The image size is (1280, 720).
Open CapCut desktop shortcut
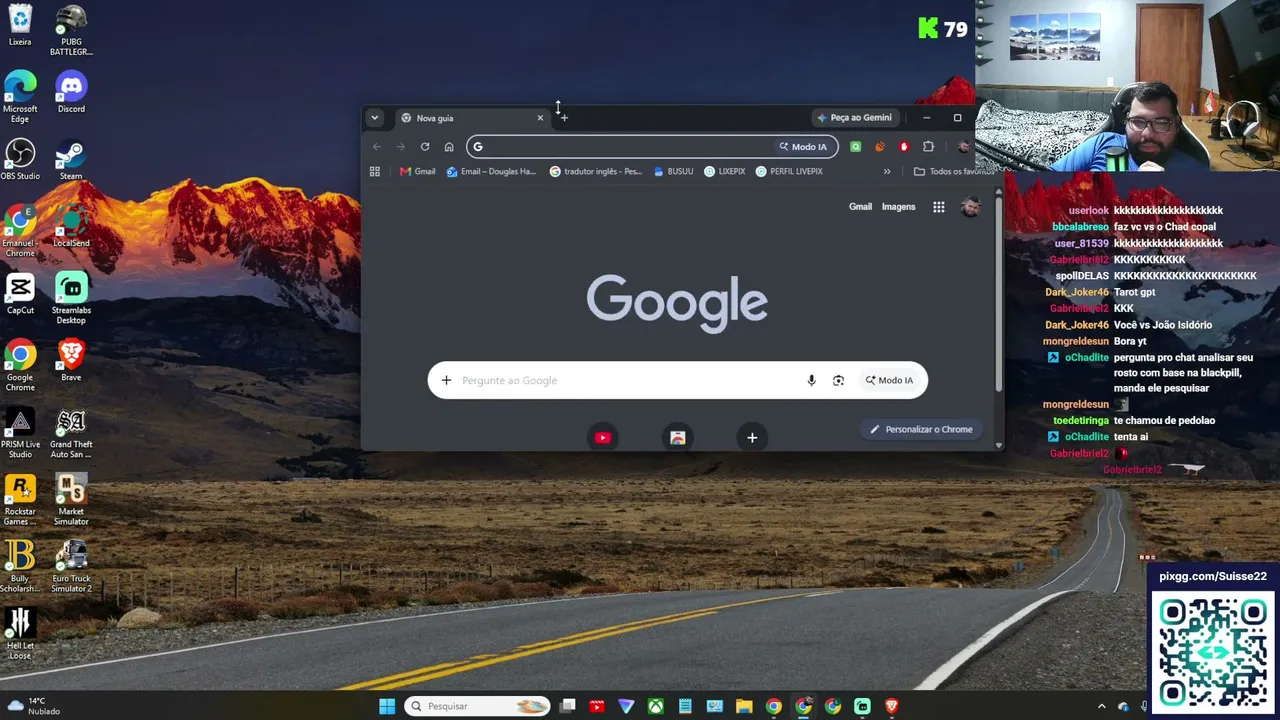20,293
